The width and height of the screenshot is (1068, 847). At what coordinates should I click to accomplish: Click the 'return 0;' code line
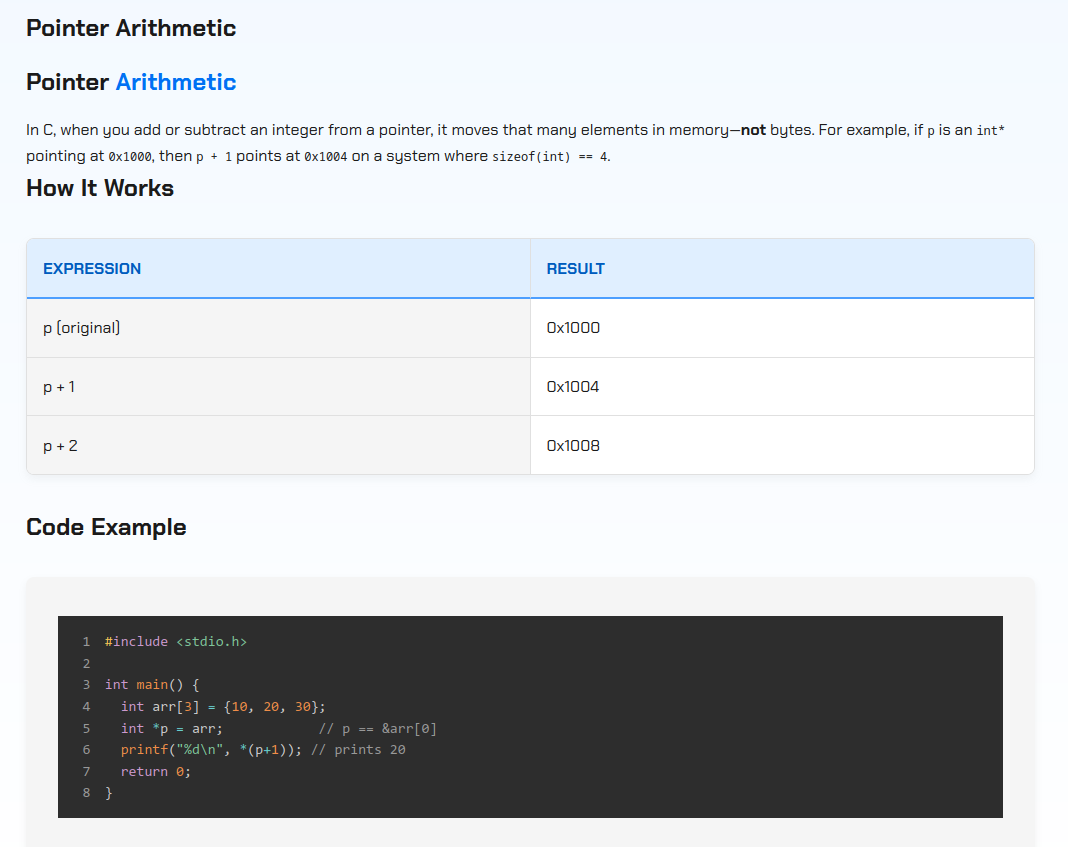[156, 771]
